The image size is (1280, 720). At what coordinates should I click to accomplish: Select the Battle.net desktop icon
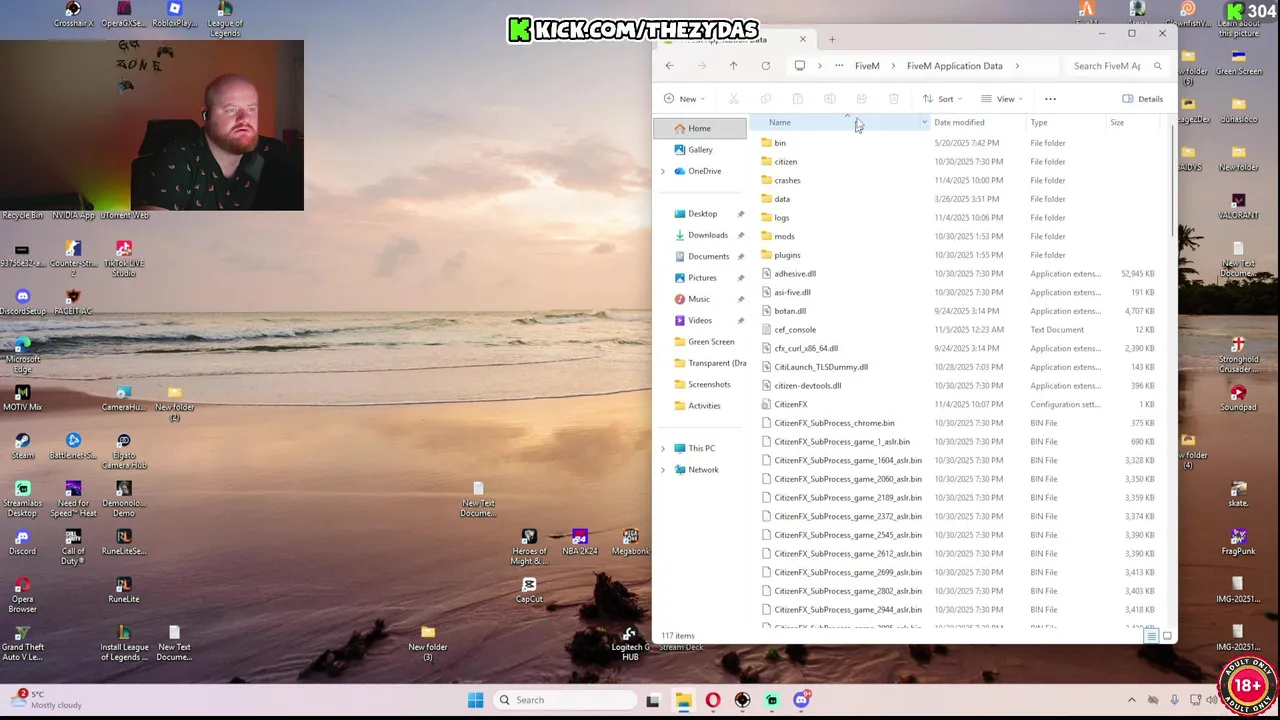click(x=73, y=445)
